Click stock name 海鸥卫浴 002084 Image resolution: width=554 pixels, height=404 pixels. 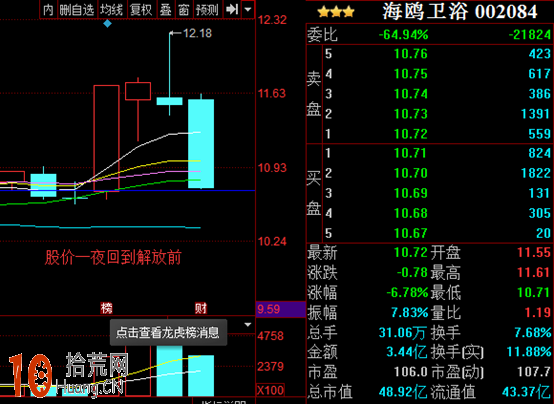[x=460, y=12]
